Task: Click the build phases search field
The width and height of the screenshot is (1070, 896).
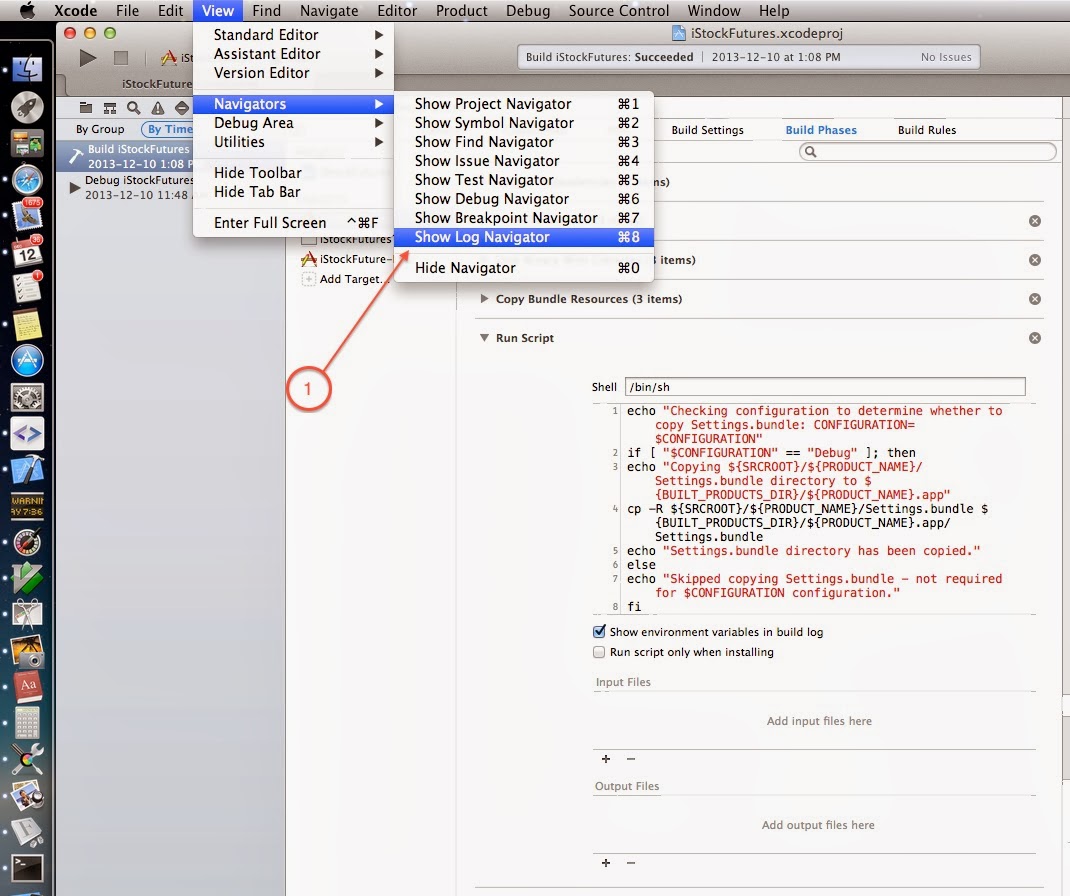Action: (928, 151)
